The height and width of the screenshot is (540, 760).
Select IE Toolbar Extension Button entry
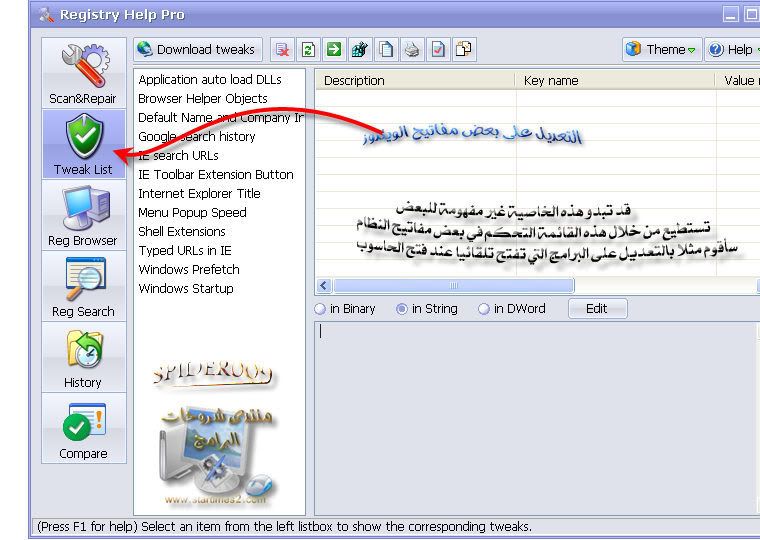tap(216, 175)
